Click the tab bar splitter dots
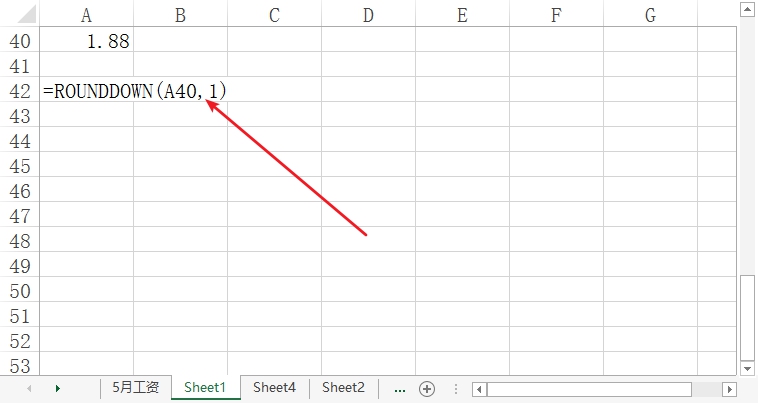This screenshot has height=403, width=758. tap(455, 389)
